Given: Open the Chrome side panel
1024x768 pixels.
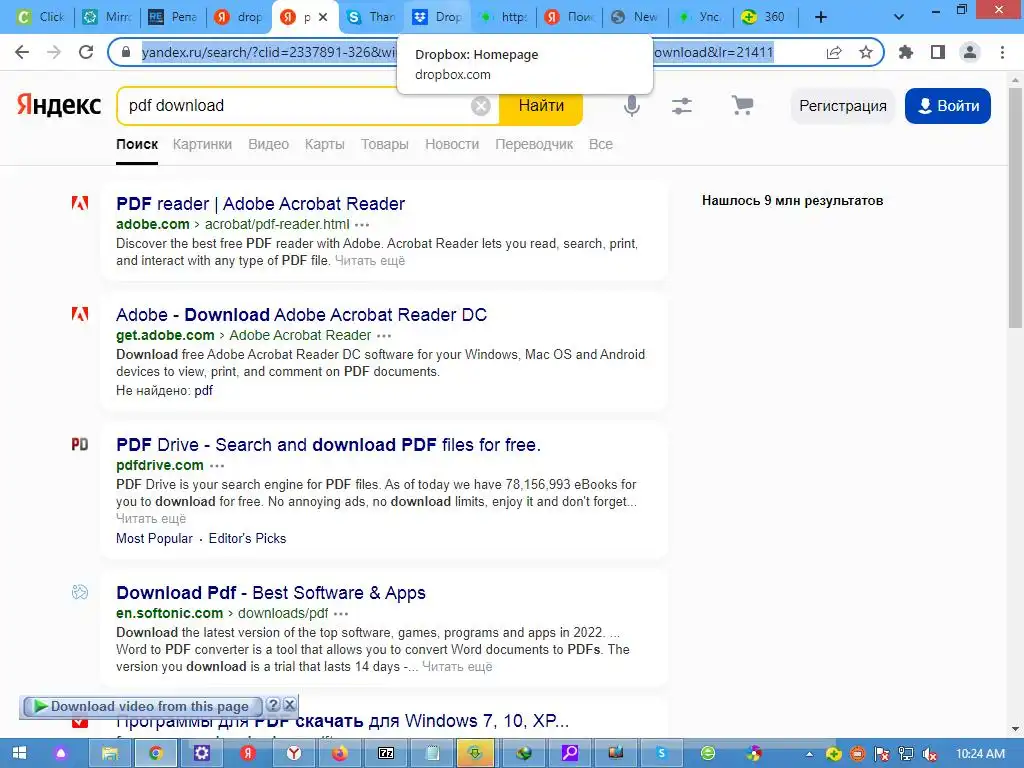Looking at the screenshot, I should coord(938,52).
